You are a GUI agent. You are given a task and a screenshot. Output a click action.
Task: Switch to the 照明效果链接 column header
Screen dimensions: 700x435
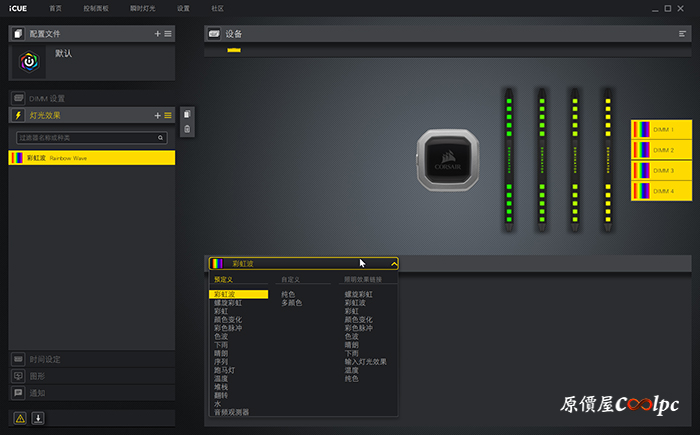click(363, 280)
